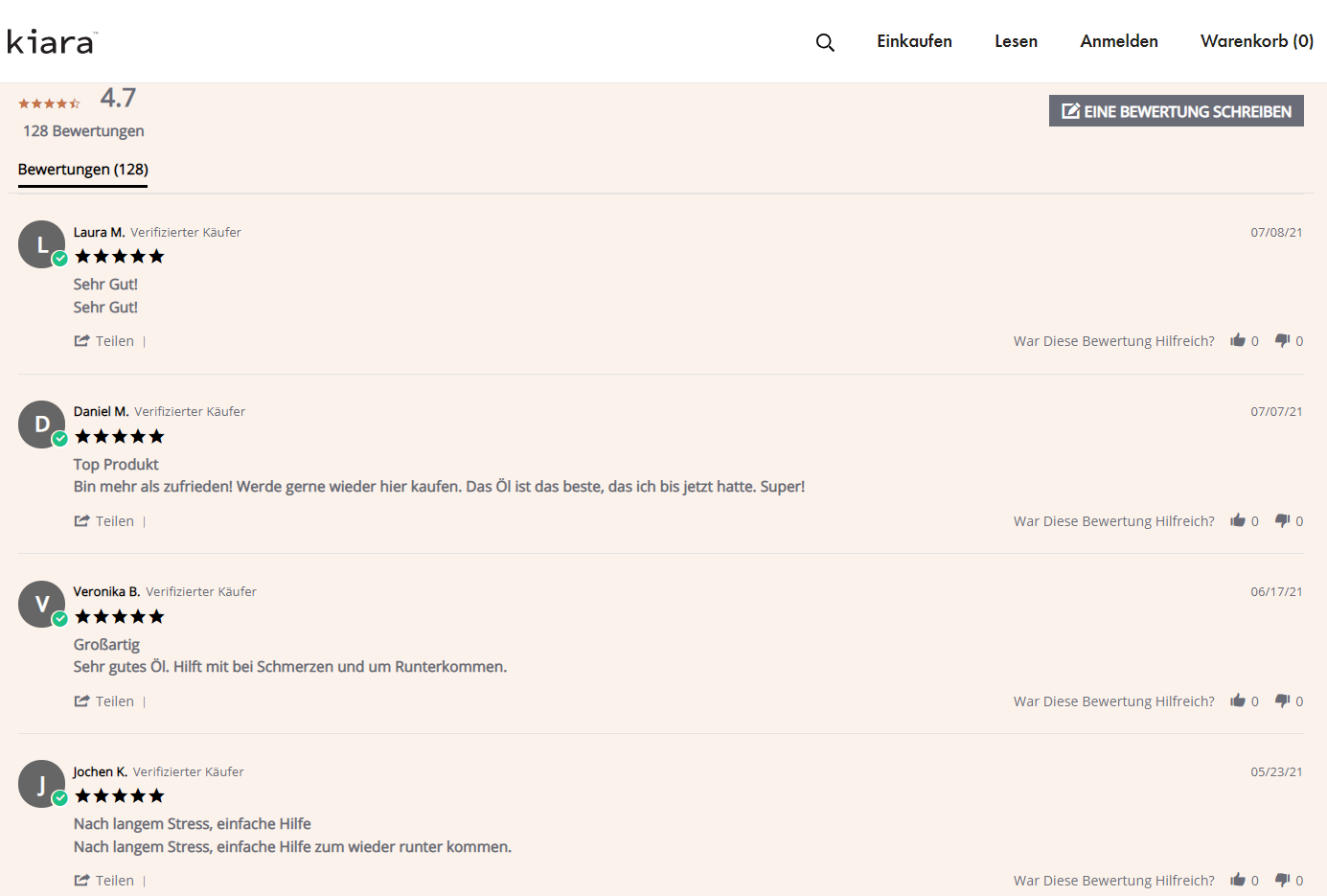1327x896 pixels.
Task: Open the Lesen menu
Action: tap(1016, 41)
